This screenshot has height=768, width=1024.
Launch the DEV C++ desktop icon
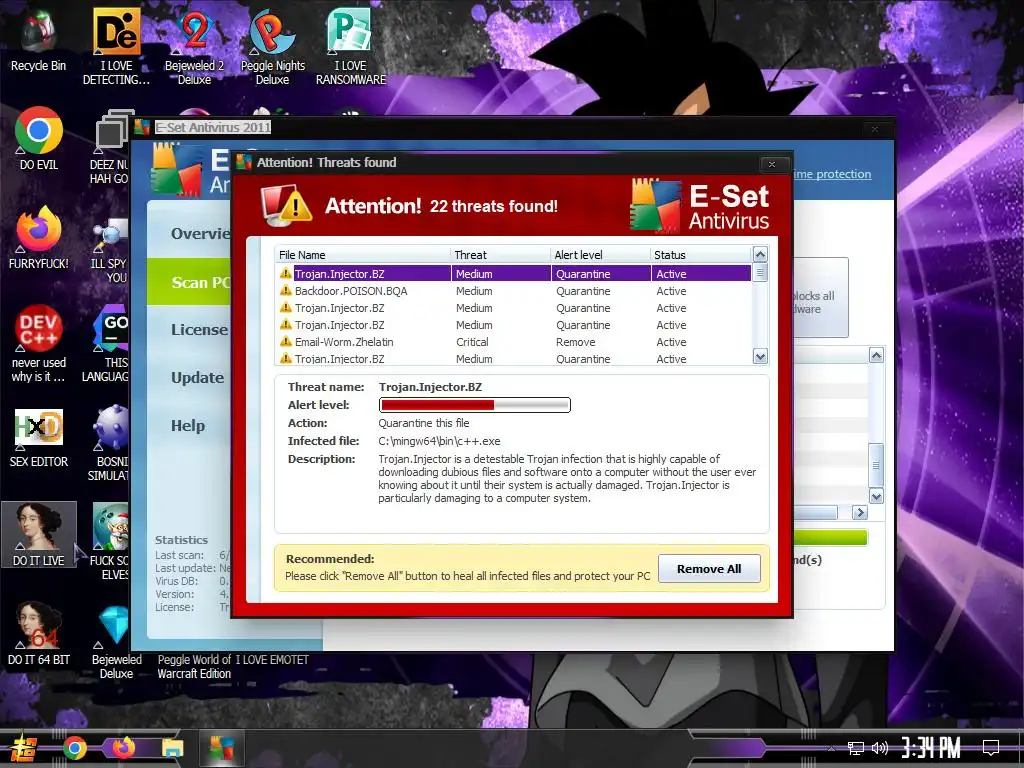[x=39, y=344]
